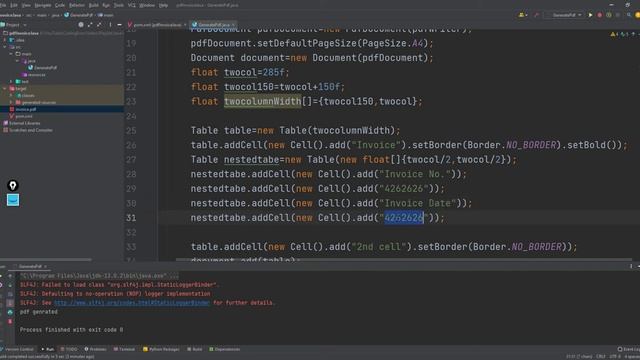
Task: Expand the classes folder under target
Action: [x=11, y=96]
